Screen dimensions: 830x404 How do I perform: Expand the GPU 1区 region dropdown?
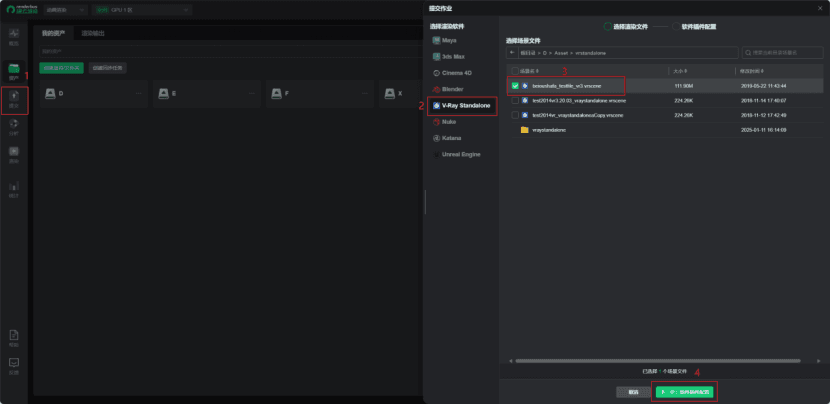tap(142, 10)
